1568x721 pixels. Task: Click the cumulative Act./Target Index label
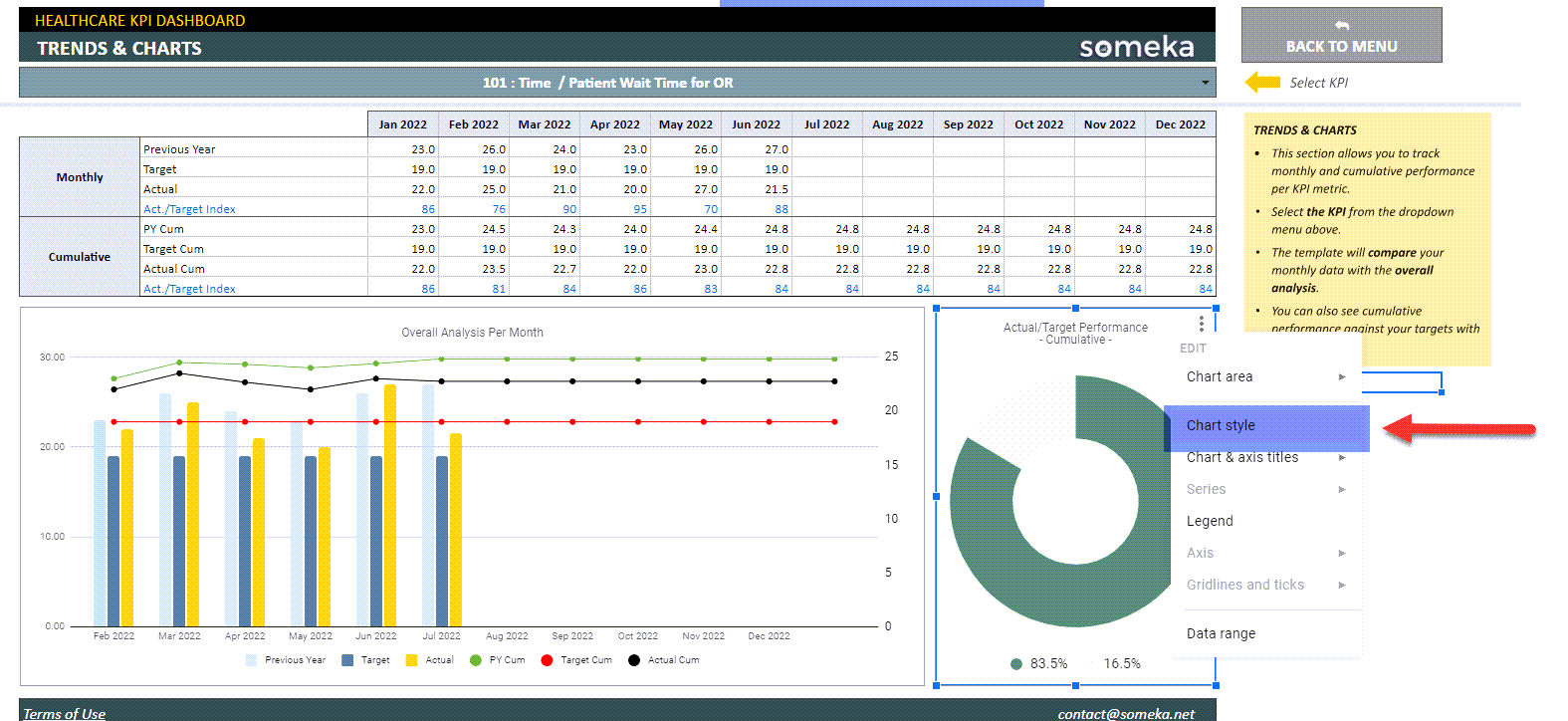189,289
